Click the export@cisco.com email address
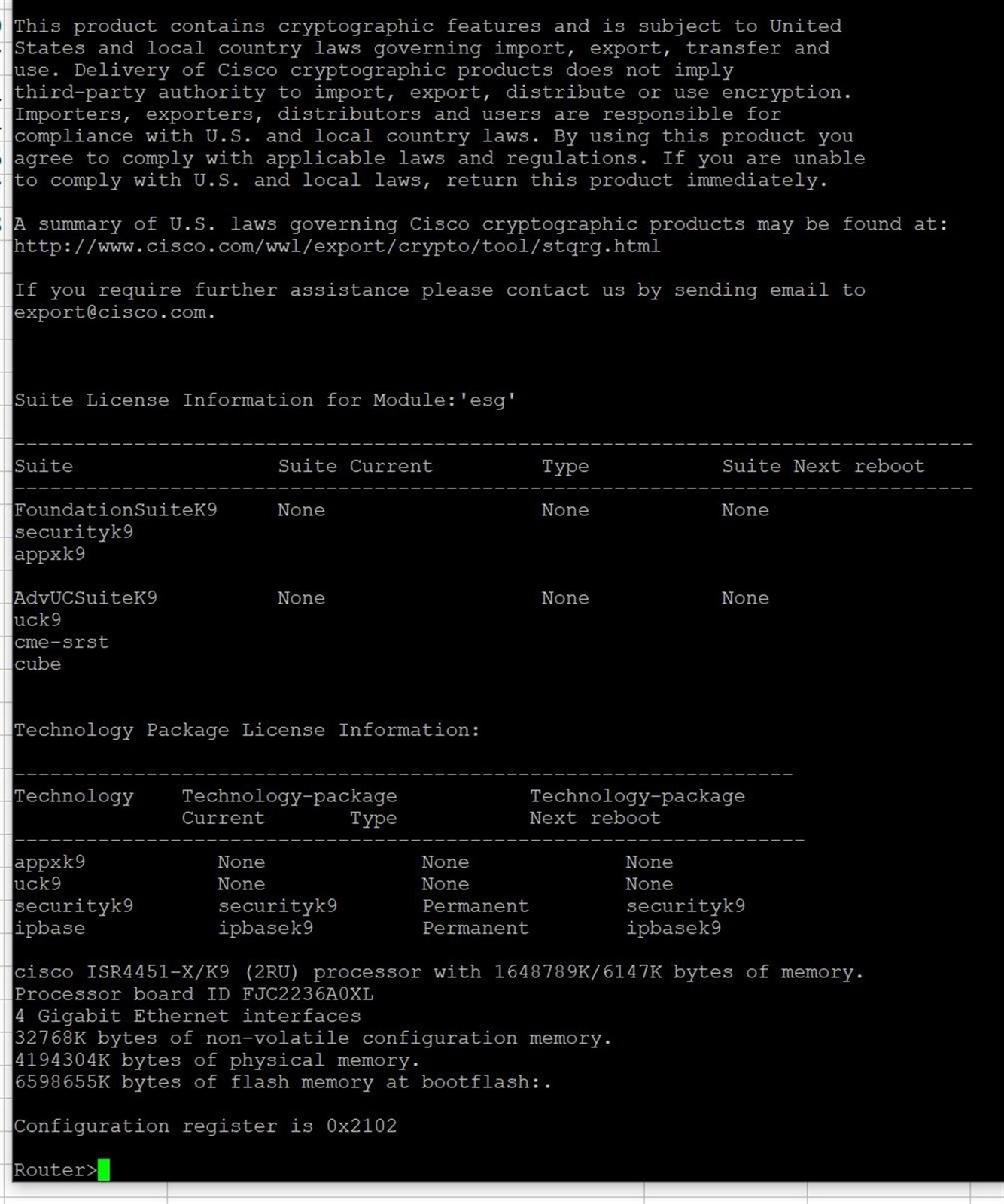The image size is (1004, 1204). pos(114,312)
